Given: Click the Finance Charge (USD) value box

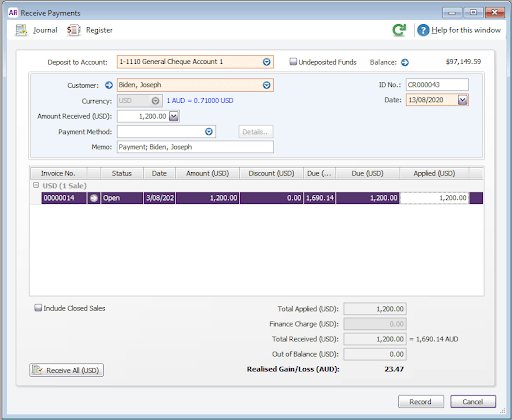Looking at the screenshot, I should [375, 324].
